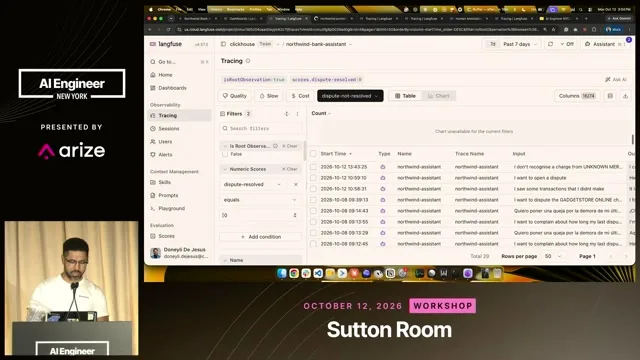Switch to the Table view

pos(405,96)
